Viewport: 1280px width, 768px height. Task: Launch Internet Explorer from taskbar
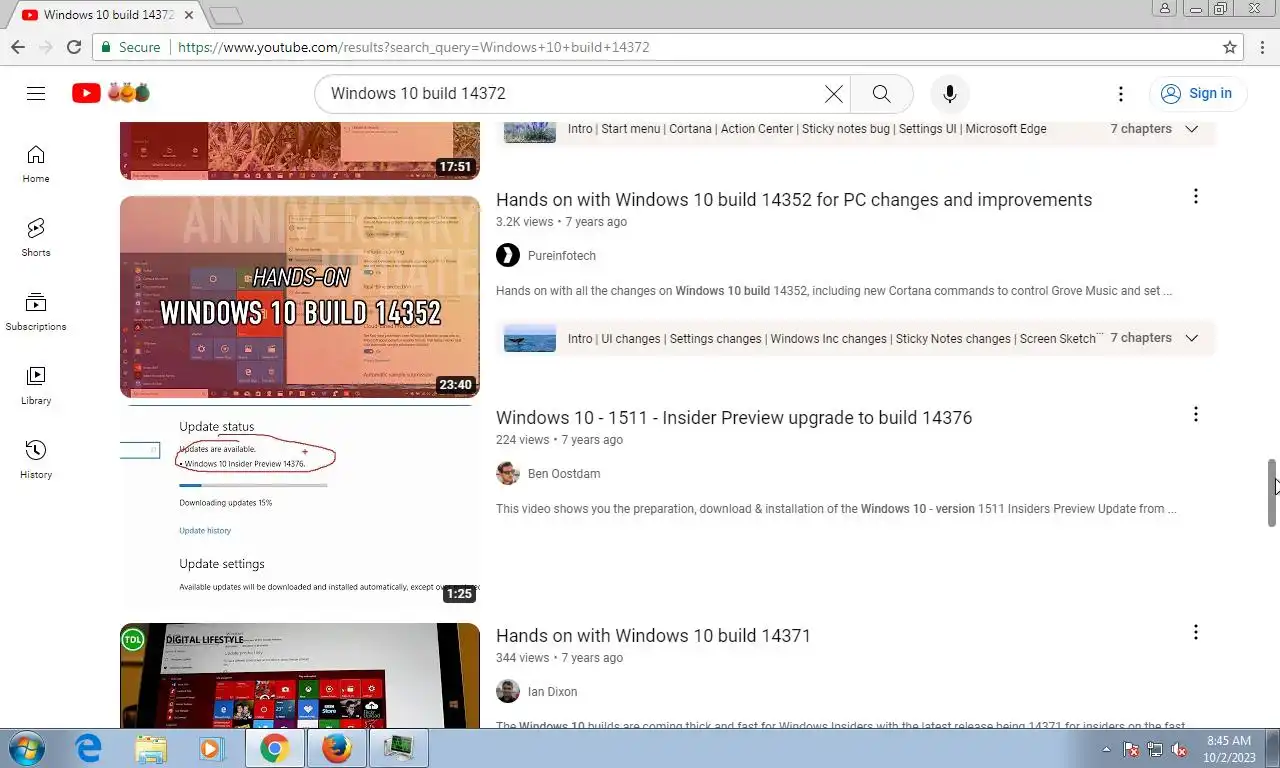pyautogui.click(x=89, y=748)
